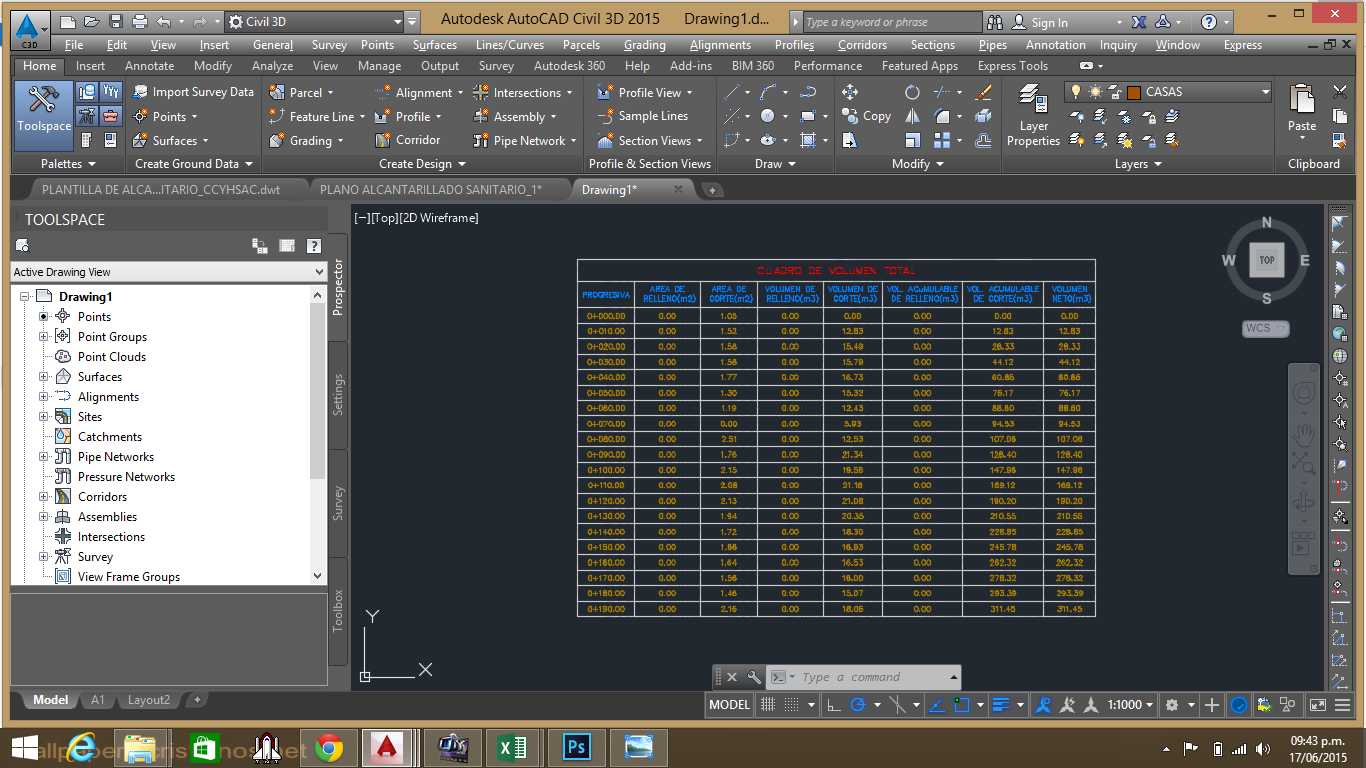Click Import Survey Data

tap(194, 92)
